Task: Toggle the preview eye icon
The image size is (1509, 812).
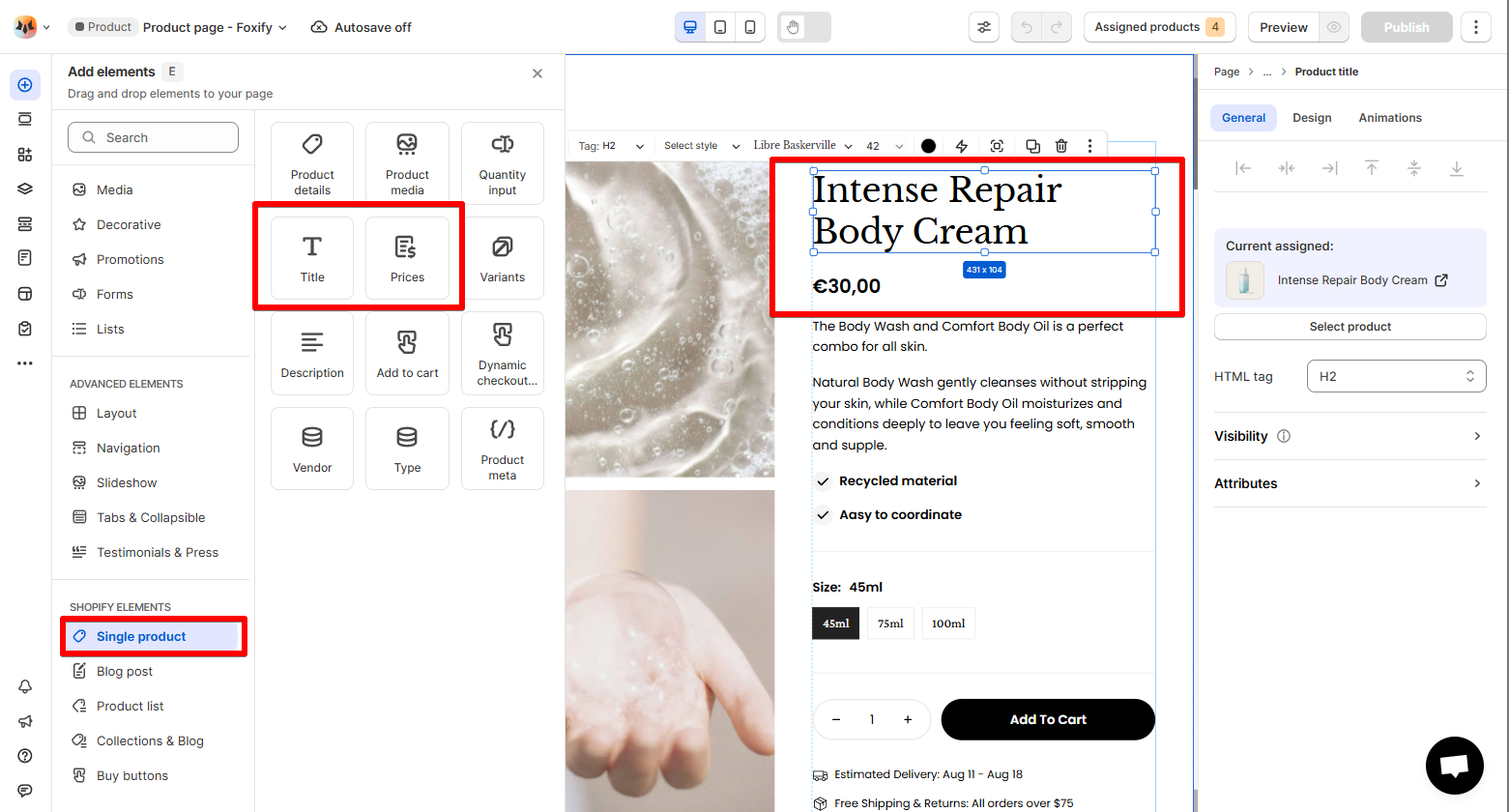Action: 1334,27
